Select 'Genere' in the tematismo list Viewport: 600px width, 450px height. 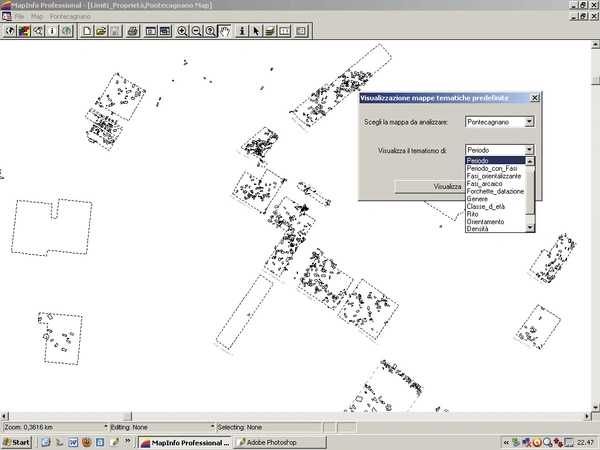coord(478,198)
